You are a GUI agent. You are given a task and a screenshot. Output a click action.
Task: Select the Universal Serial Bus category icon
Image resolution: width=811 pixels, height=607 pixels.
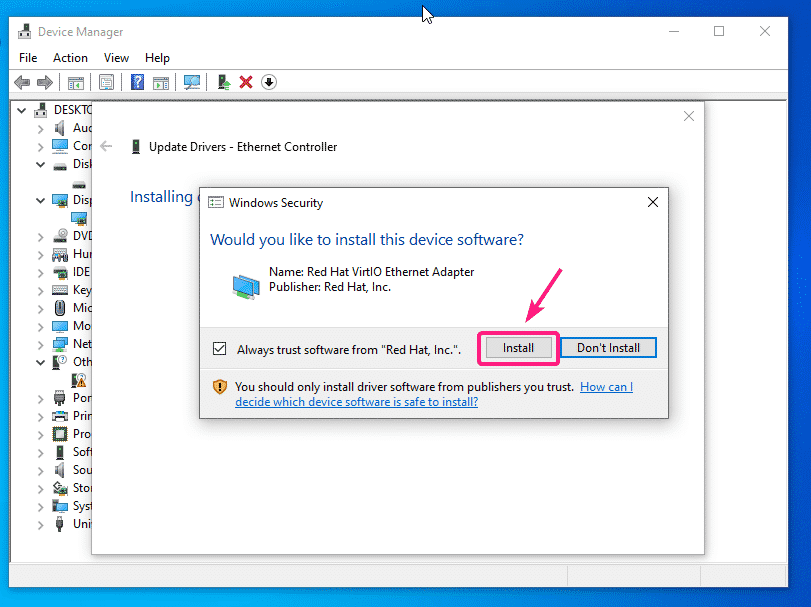point(60,524)
